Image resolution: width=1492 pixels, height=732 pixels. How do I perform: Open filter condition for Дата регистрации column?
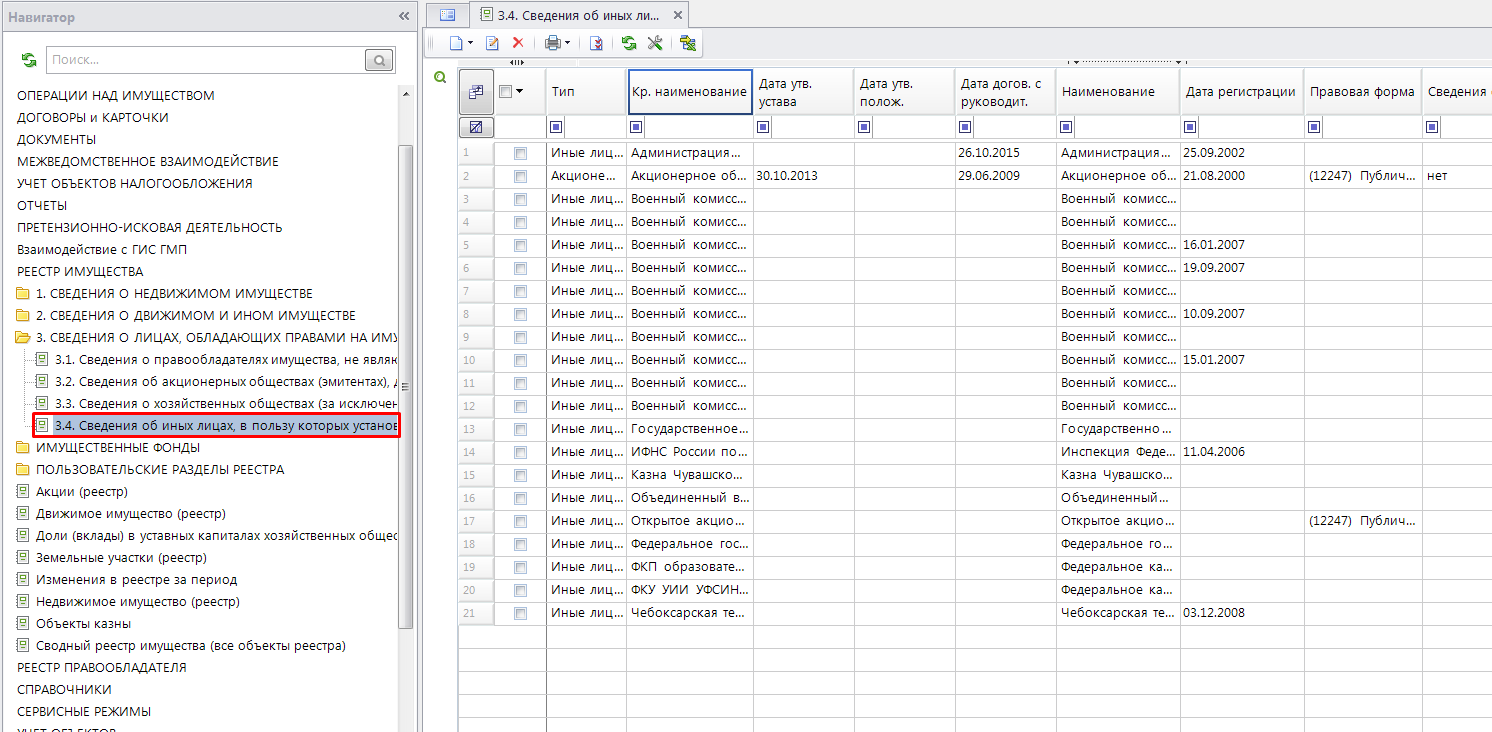coord(1190,127)
